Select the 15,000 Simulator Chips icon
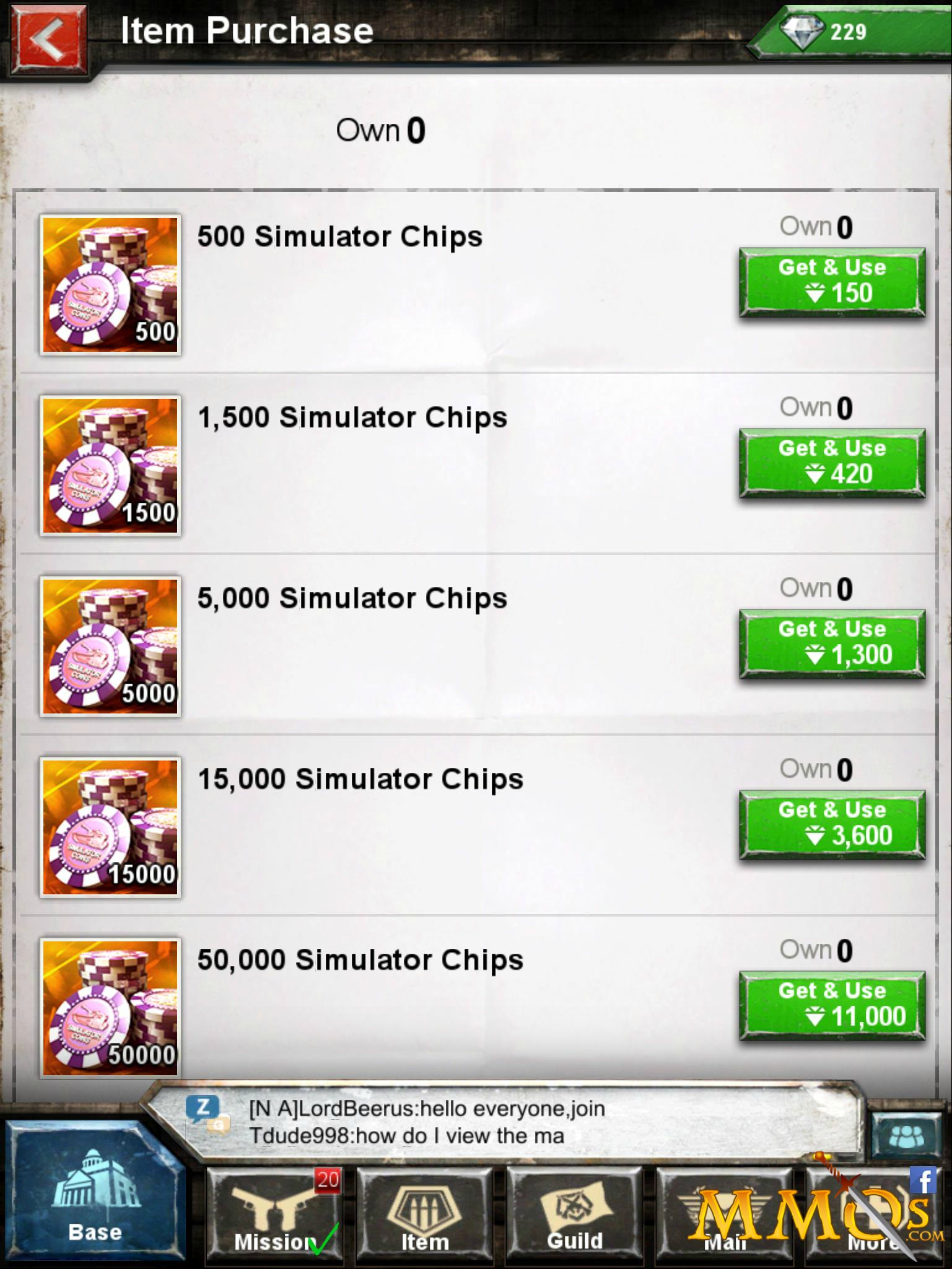The image size is (952, 1269). pyautogui.click(x=110, y=827)
